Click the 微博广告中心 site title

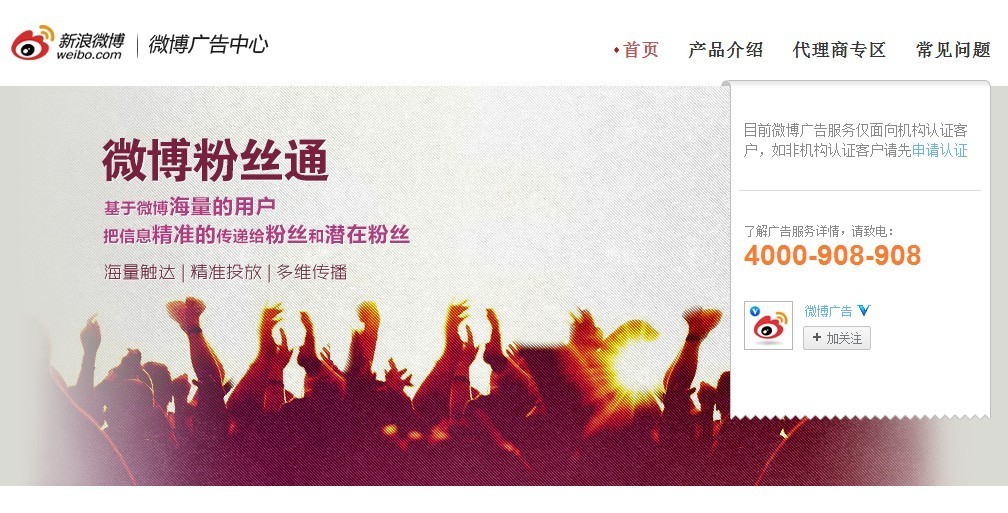[208, 44]
